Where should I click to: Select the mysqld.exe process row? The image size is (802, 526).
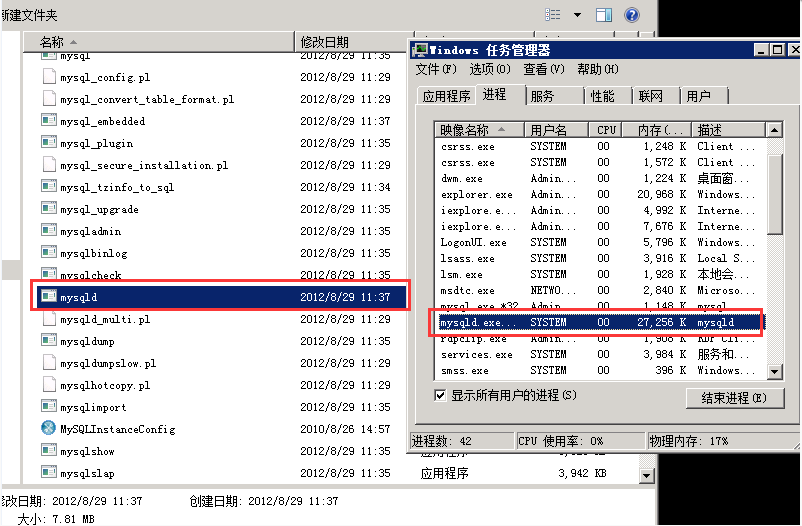click(600, 323)
